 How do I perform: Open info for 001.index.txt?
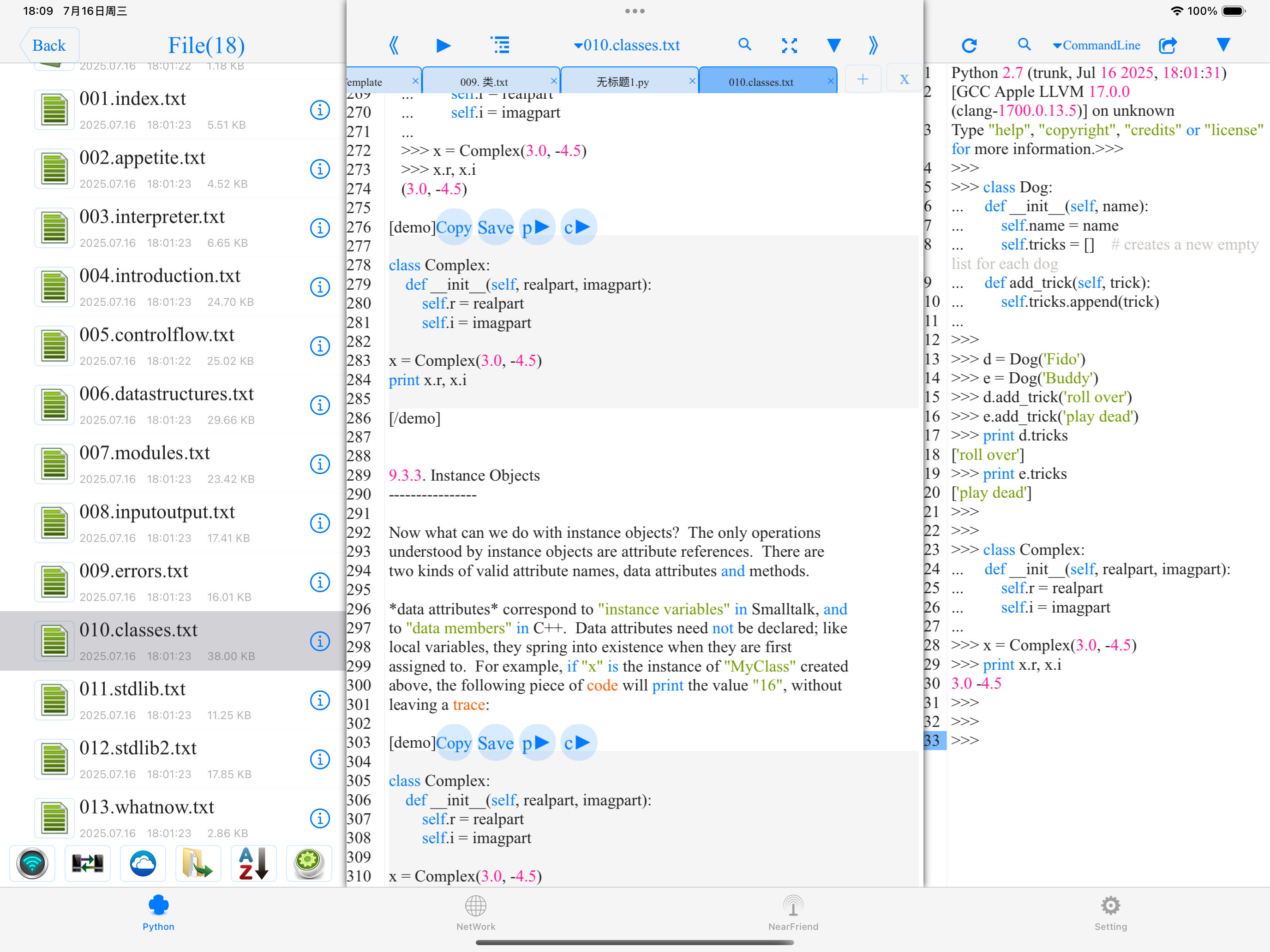[320, 110]
